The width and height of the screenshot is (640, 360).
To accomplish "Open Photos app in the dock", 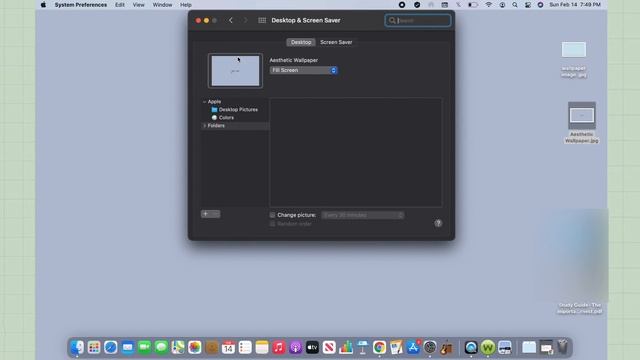I will (195, 347).
